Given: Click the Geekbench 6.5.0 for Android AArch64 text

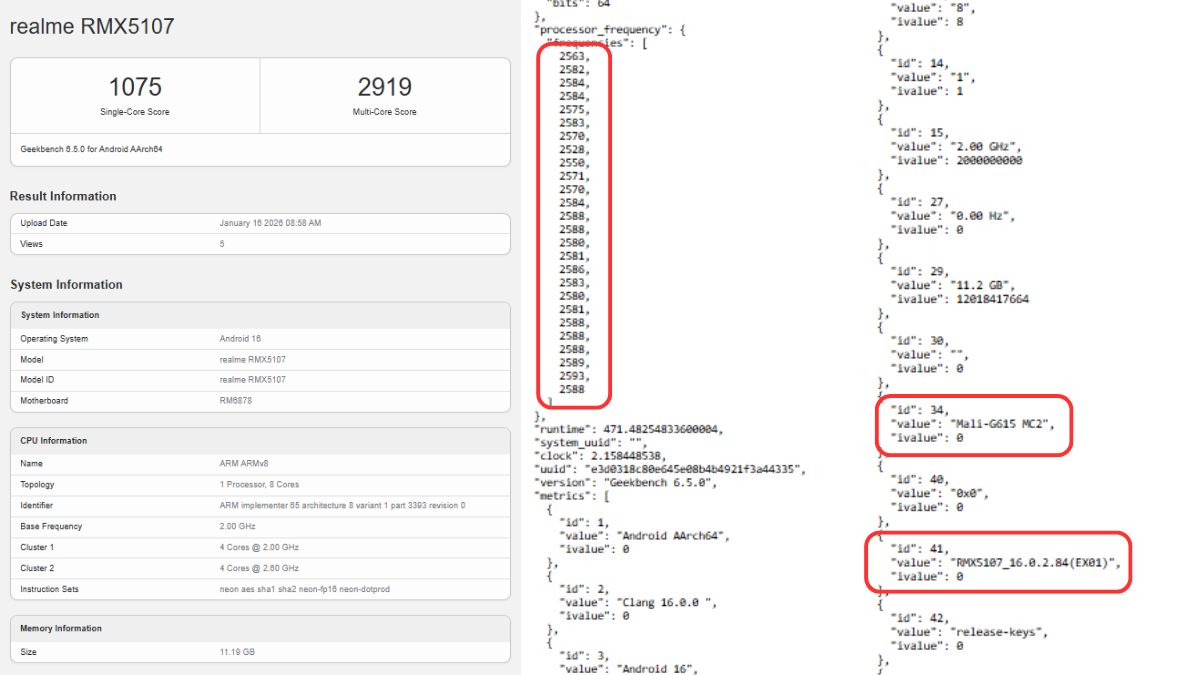Looking at the screenshot, I should tap(91, 149).
